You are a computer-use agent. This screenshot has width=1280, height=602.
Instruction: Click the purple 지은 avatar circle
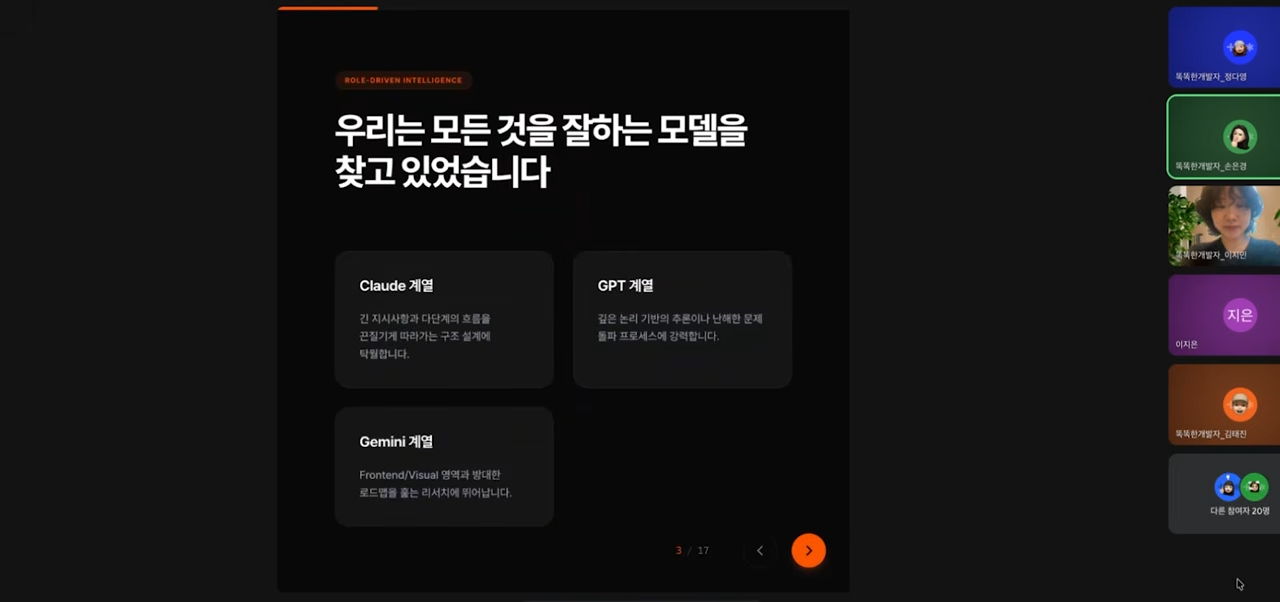[1240, 315]
